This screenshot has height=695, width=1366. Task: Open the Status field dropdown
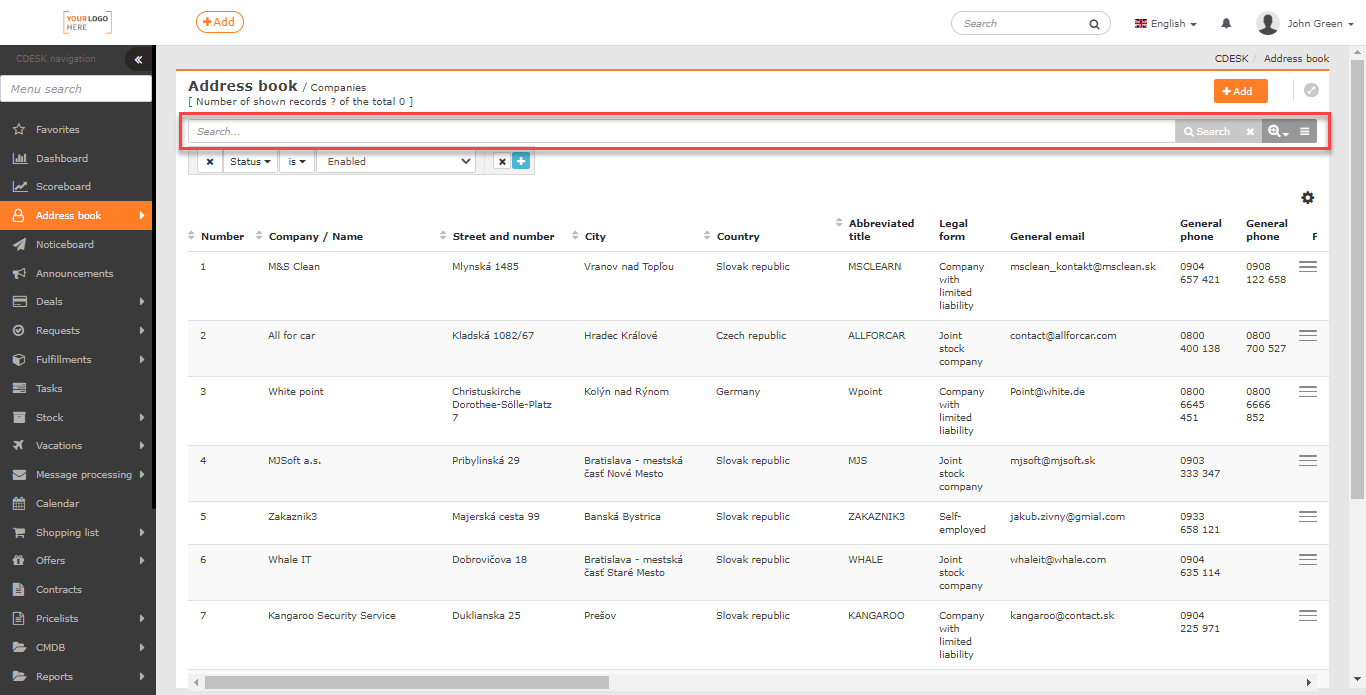tap(250, 161)
